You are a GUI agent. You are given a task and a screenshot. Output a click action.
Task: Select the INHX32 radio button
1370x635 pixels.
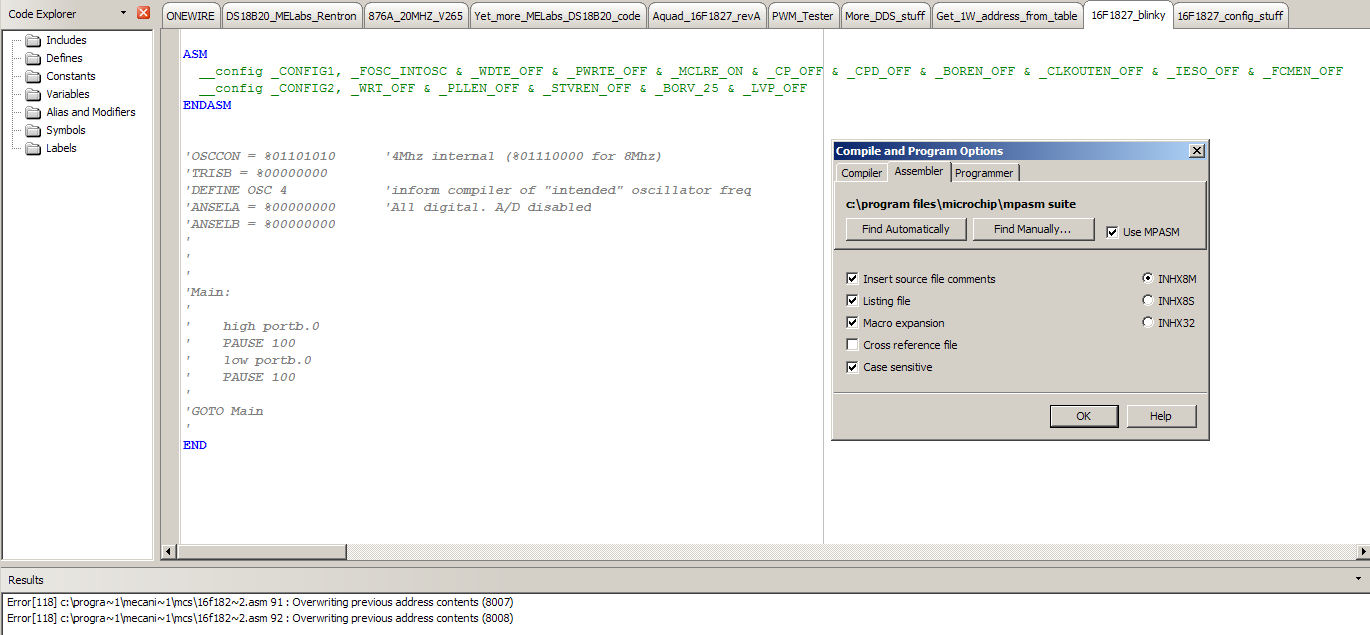[1147, 322]
